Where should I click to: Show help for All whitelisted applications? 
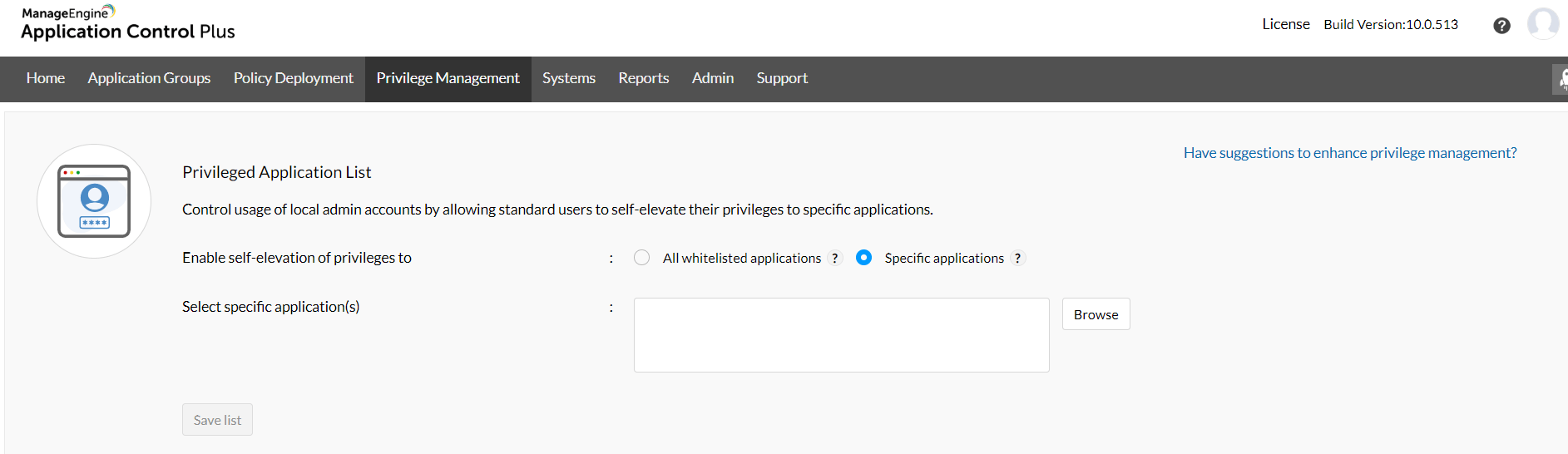point(835,259)
